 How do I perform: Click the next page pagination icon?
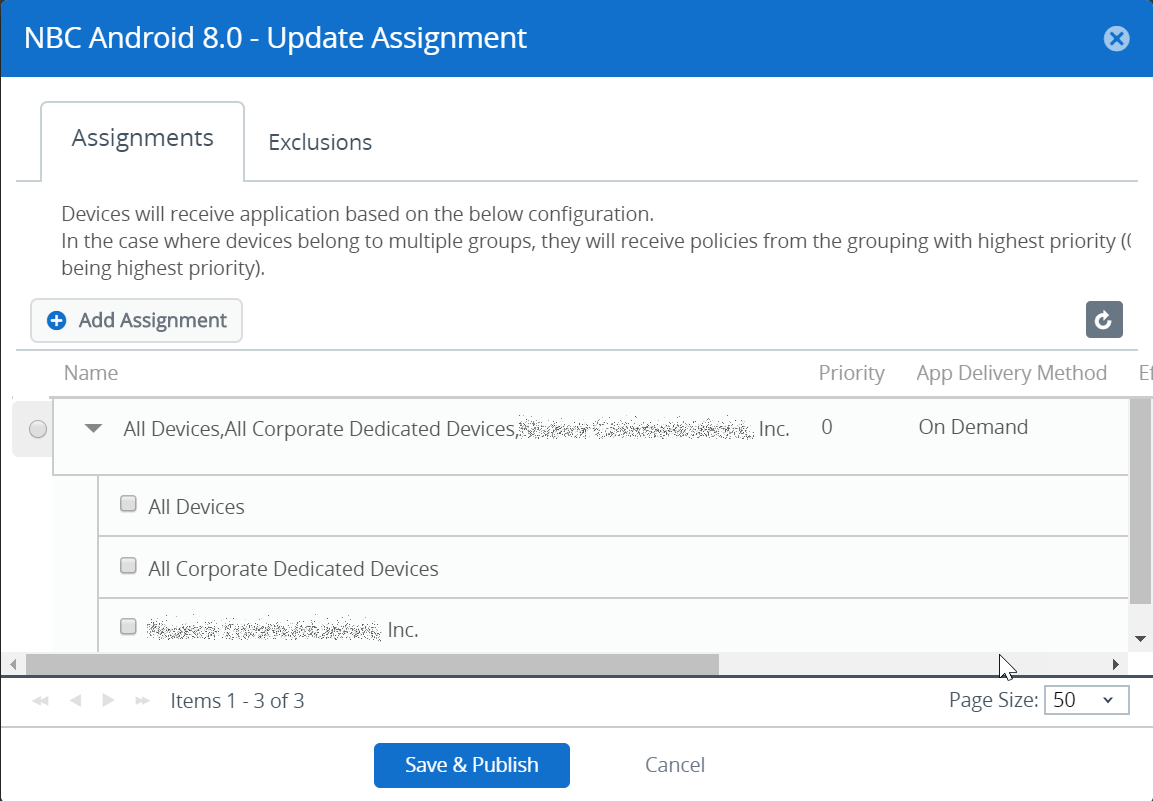pyautogui.click(x=108, y=701)
